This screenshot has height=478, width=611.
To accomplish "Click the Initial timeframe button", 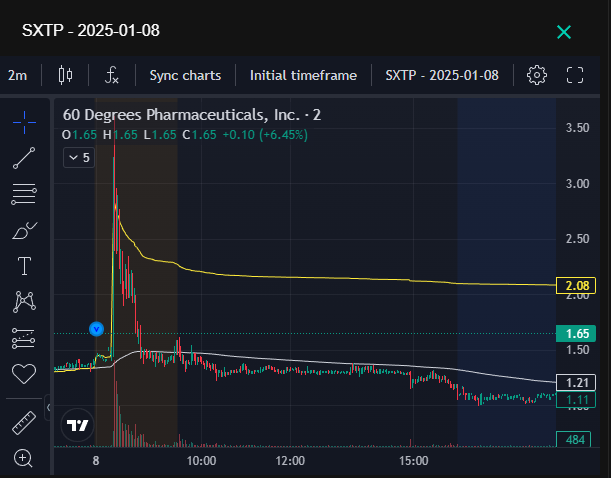I will tap(303, 75).
